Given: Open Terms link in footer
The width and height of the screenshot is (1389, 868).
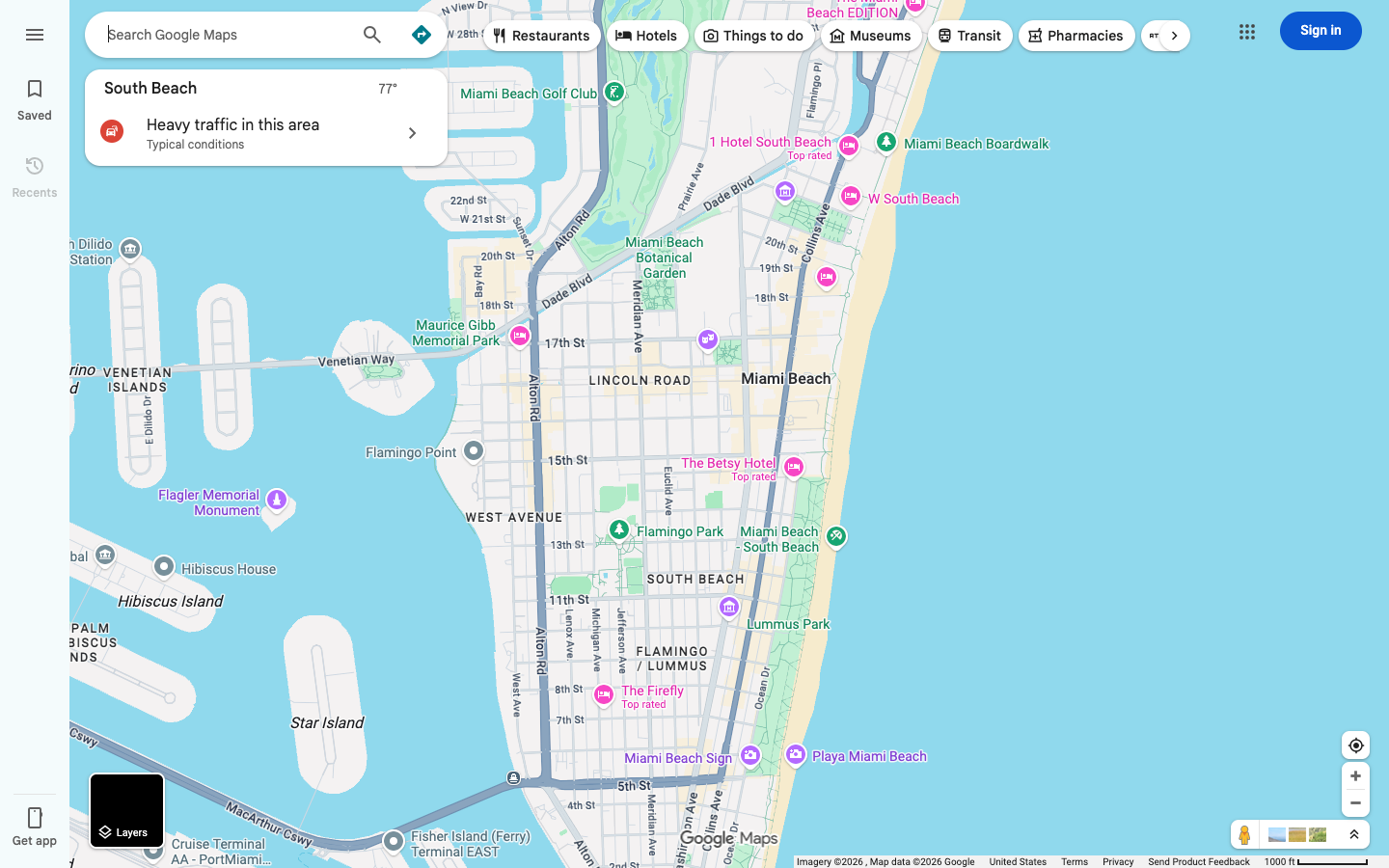Looking at the screenshot, I should coord(1075,862).
